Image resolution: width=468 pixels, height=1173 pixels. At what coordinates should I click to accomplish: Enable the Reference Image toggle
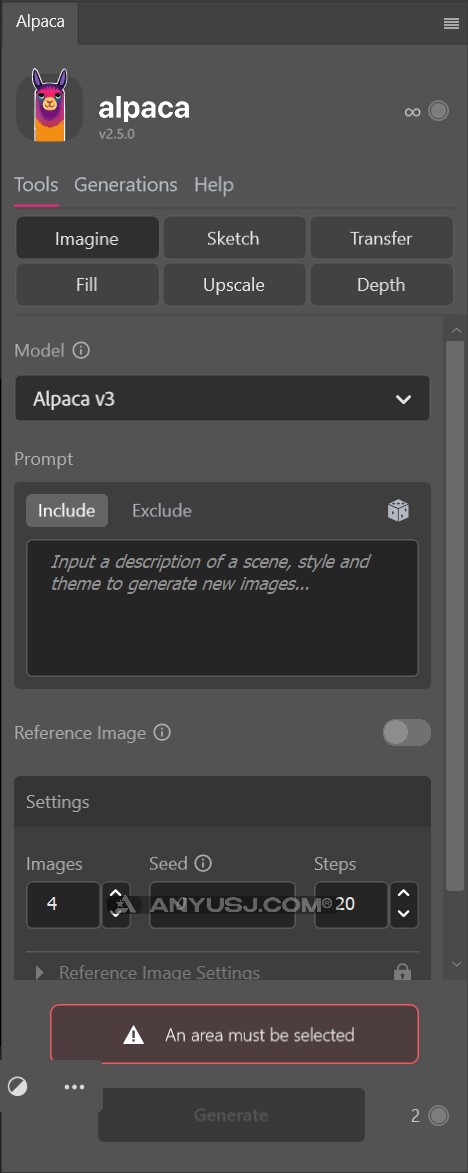coord(407,732)
